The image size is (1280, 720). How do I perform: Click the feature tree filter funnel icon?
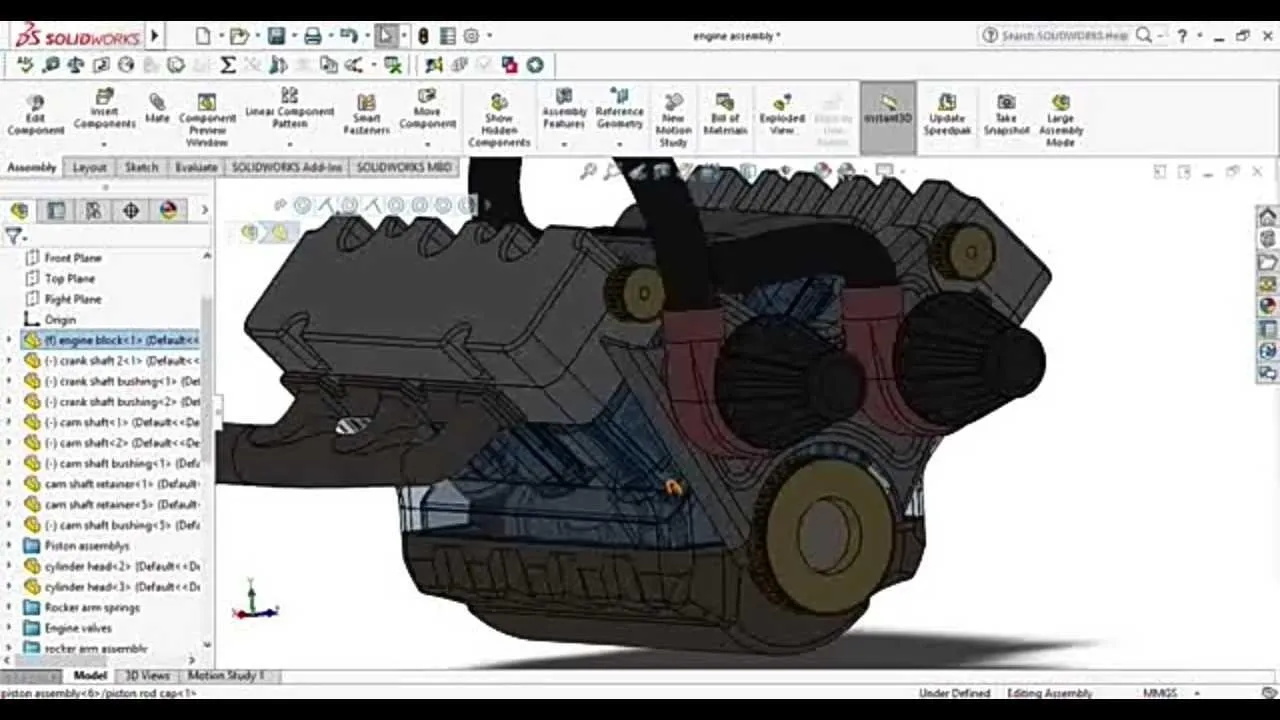coord(13,236)
